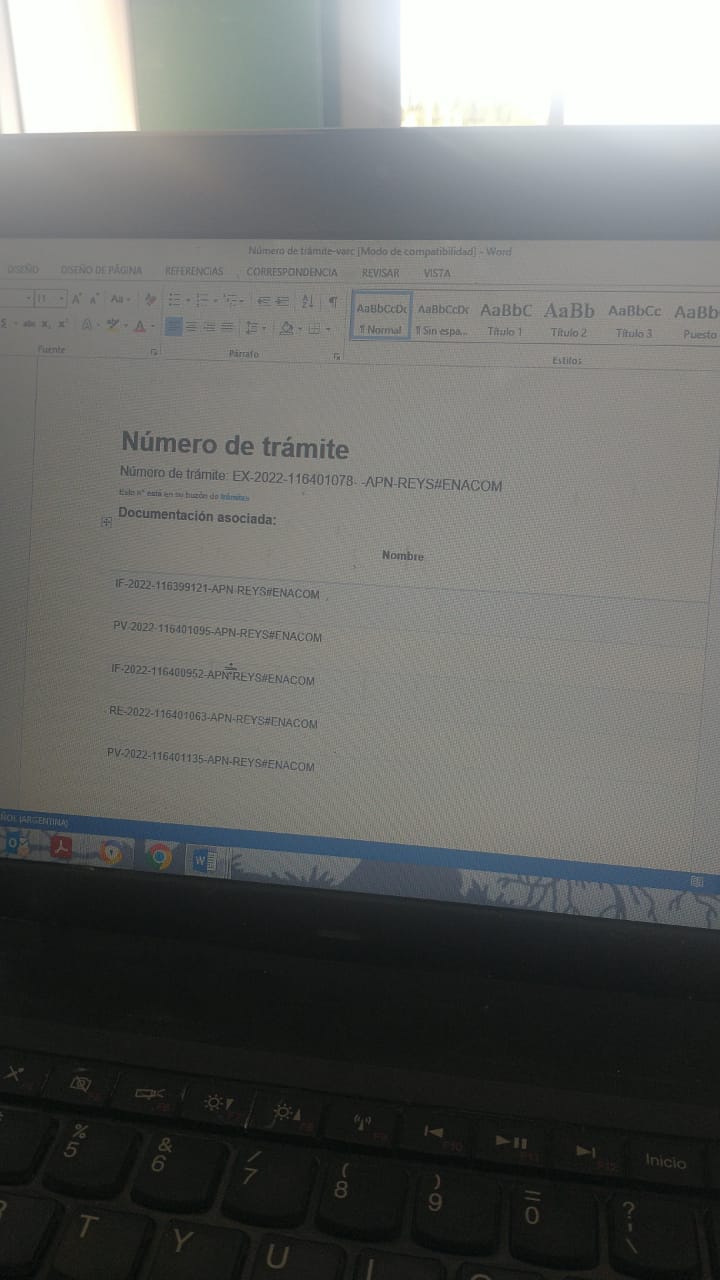Click the sort A-Z icon
Viewport: 720px width, 1280px height.
pos(307,301)
